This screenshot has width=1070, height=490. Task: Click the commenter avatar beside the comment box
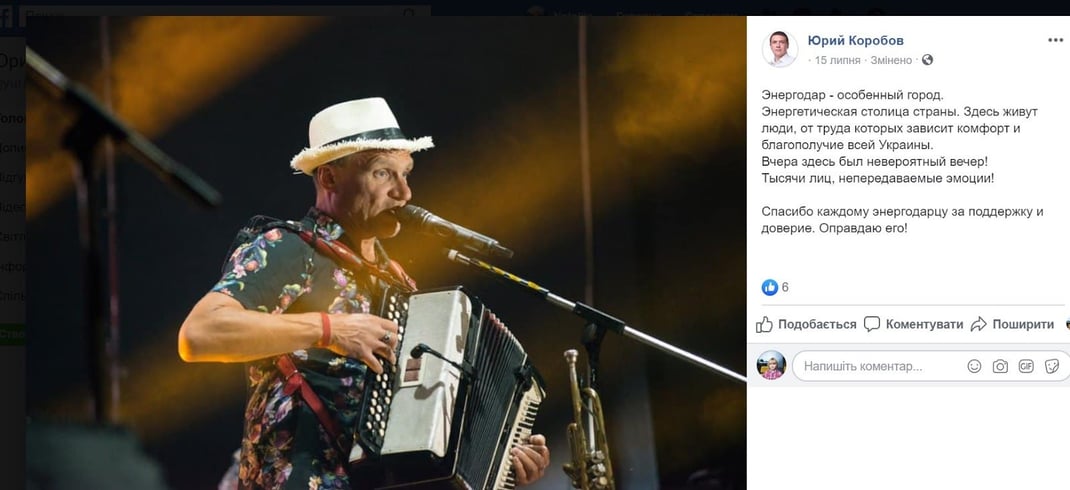(x=772, y=366)
